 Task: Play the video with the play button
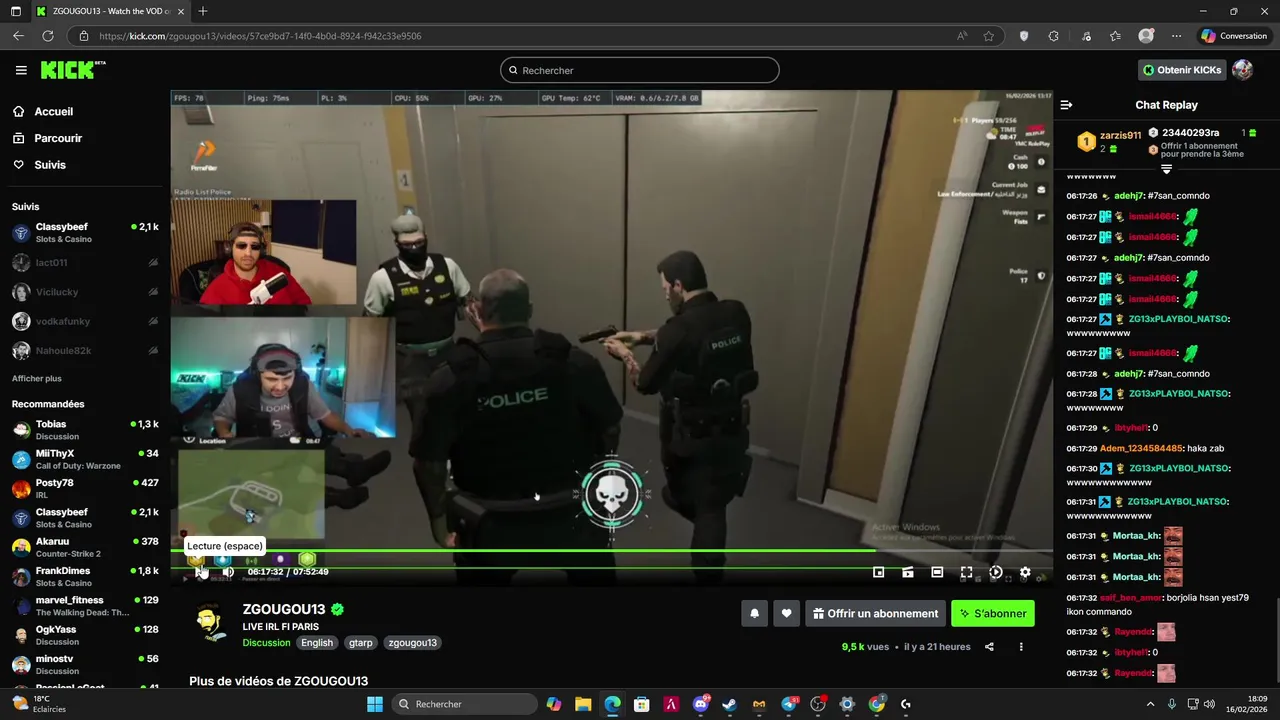point(200,572)
